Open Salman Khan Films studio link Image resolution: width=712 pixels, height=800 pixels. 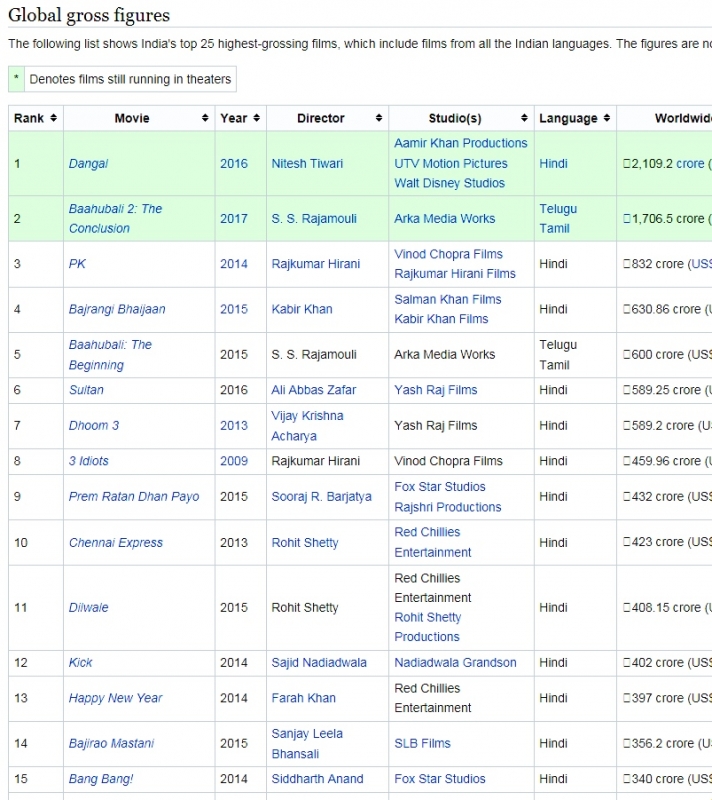coord(448,299)
